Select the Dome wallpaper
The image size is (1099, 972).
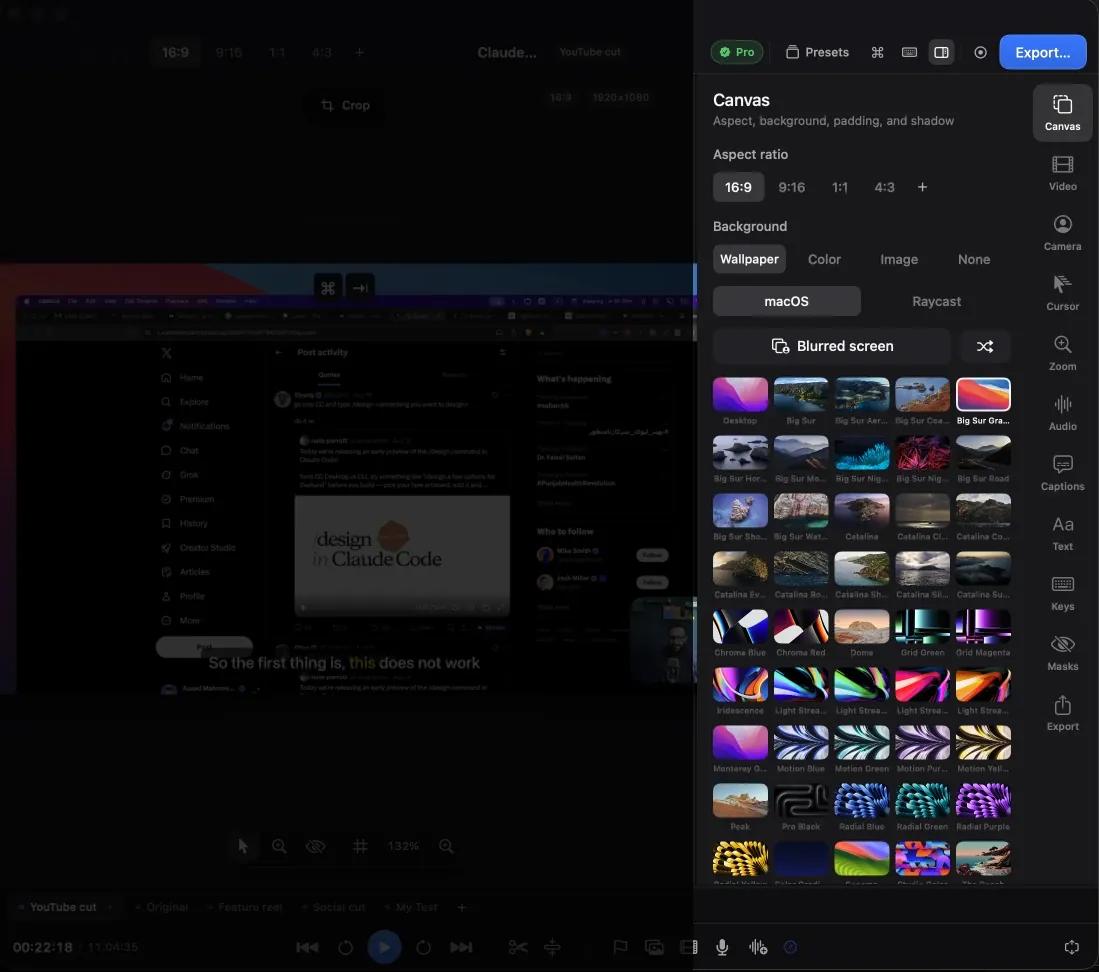pos(861,627)
